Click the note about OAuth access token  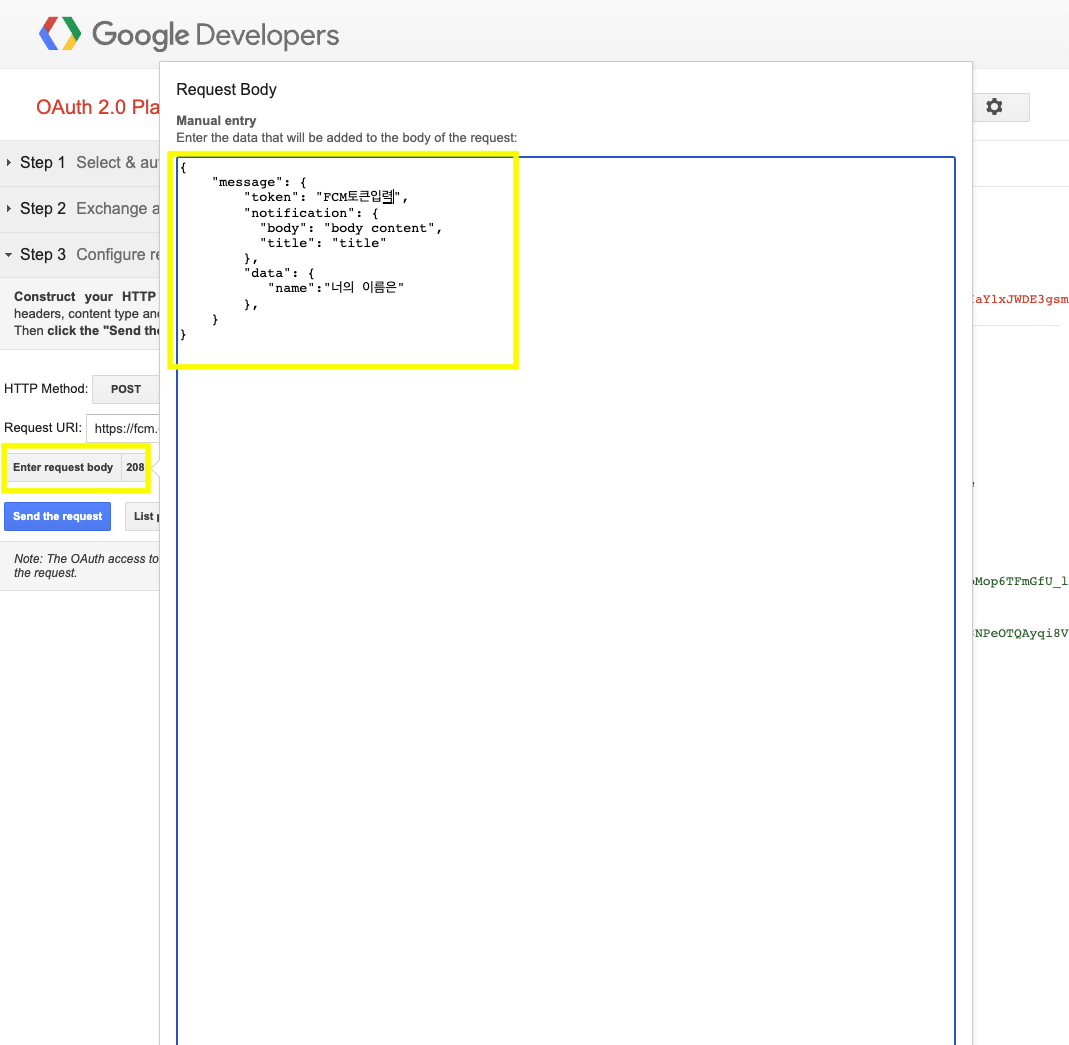(x=86, y=566)
